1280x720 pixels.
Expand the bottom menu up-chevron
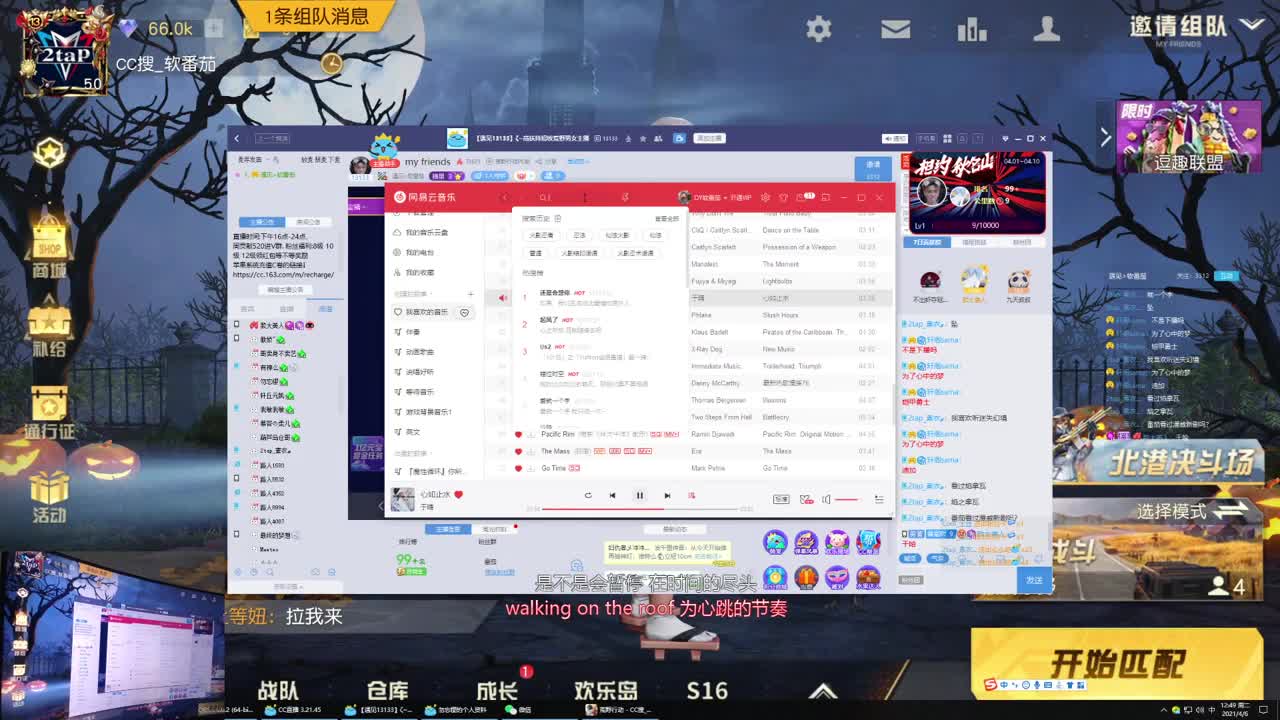[822, 690]
